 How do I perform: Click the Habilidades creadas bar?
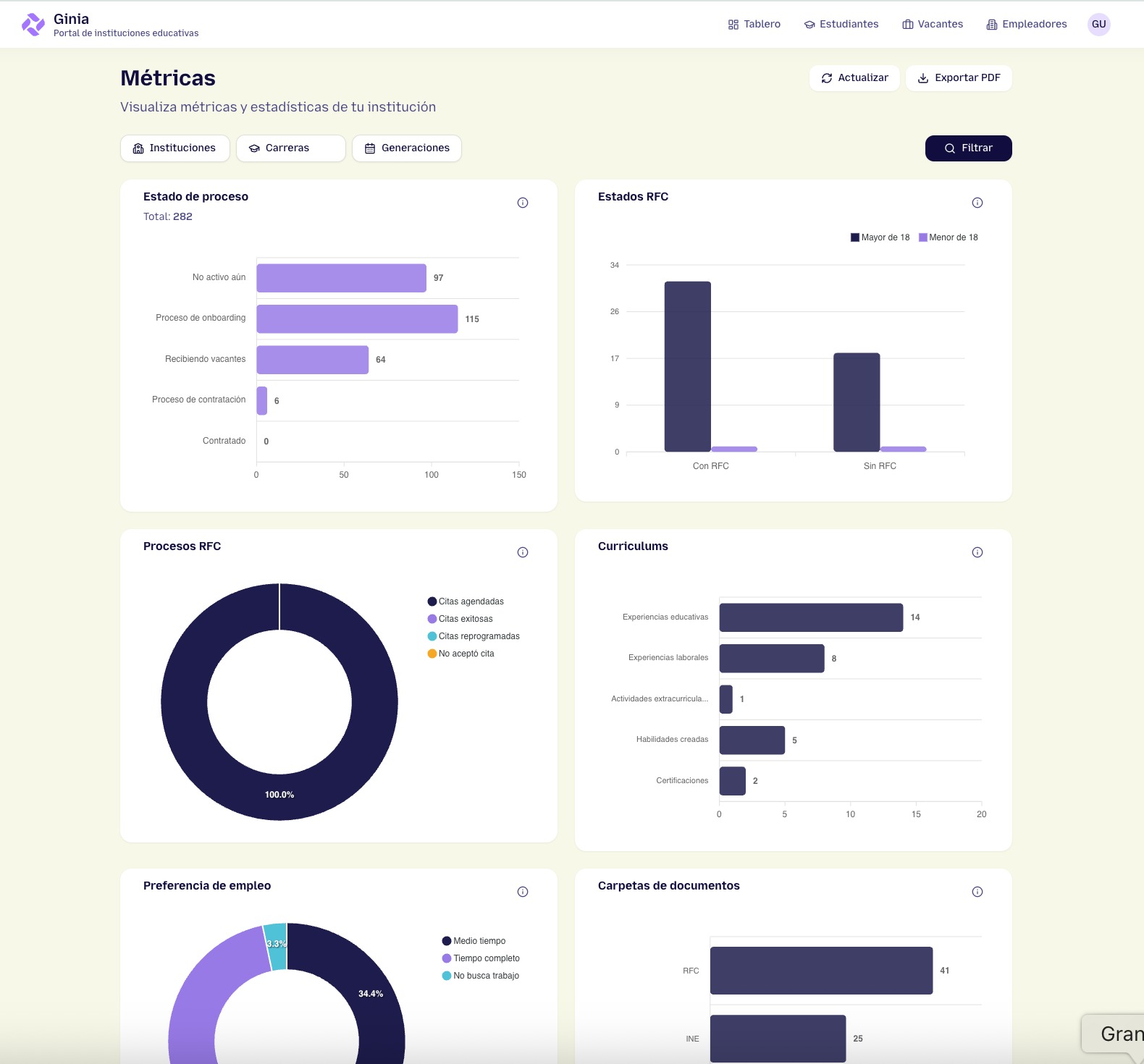752,740
